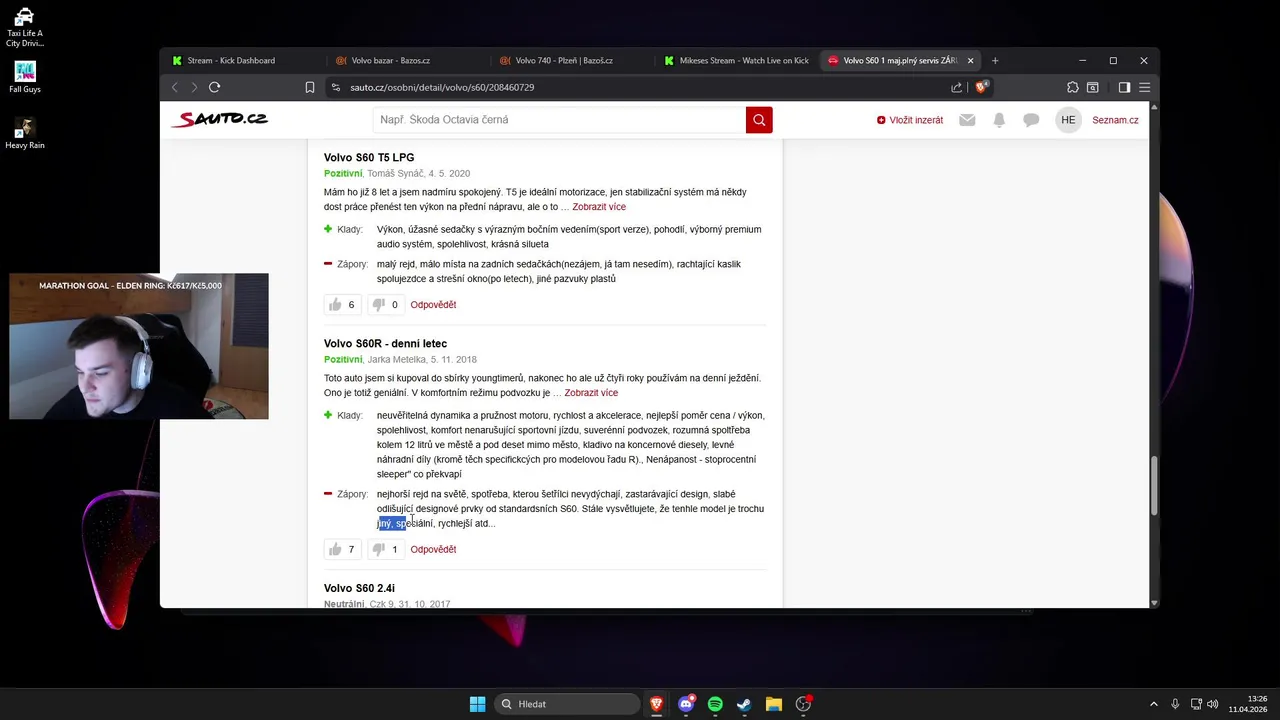
Task: Open Spotify from the taskbar
Action: (x=715, y=704)
